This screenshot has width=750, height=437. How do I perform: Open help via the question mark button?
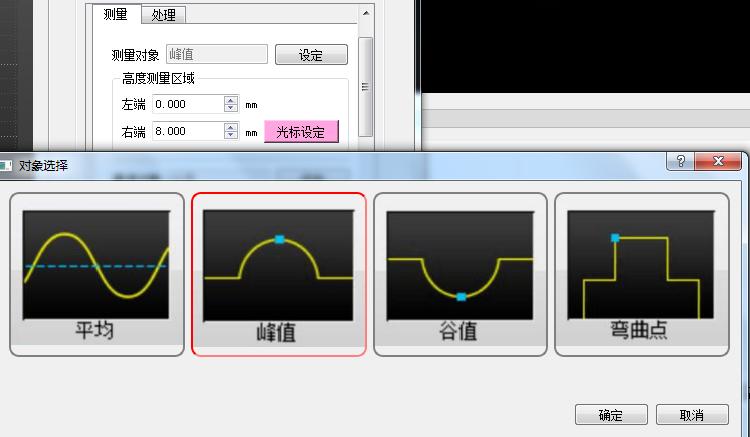tap(681, 161)
